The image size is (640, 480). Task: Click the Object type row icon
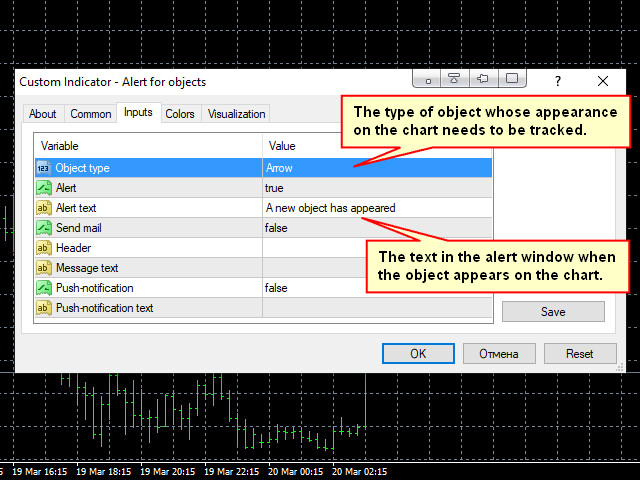44,168
